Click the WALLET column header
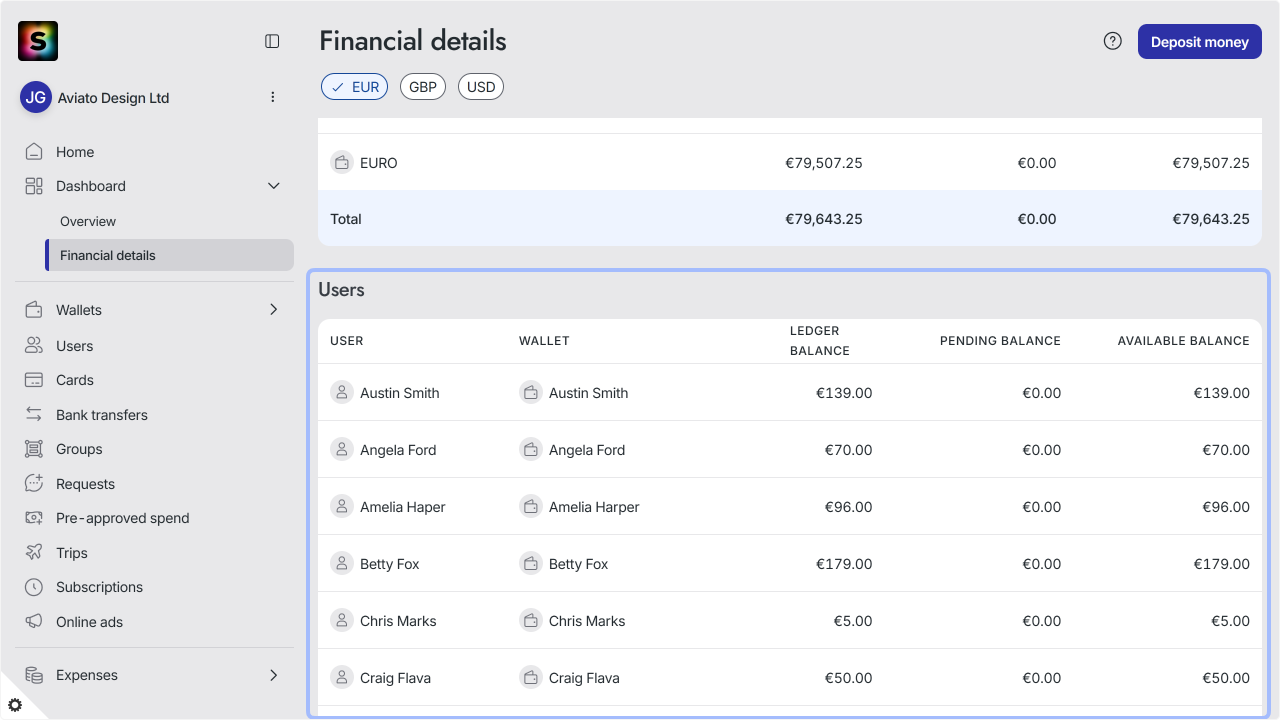 click(544, 341)
